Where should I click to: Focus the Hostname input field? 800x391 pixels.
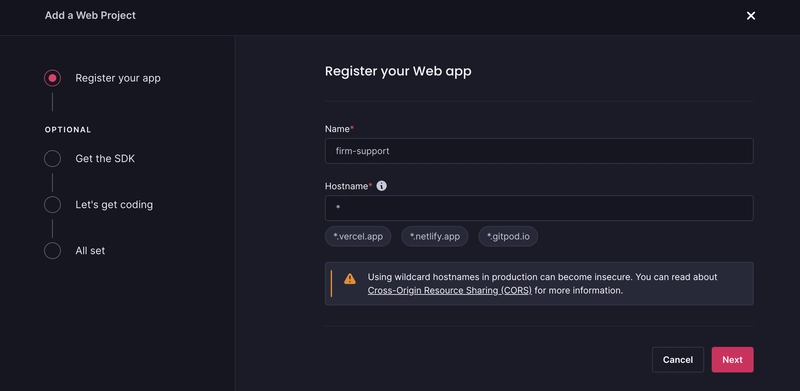point(539,208)
